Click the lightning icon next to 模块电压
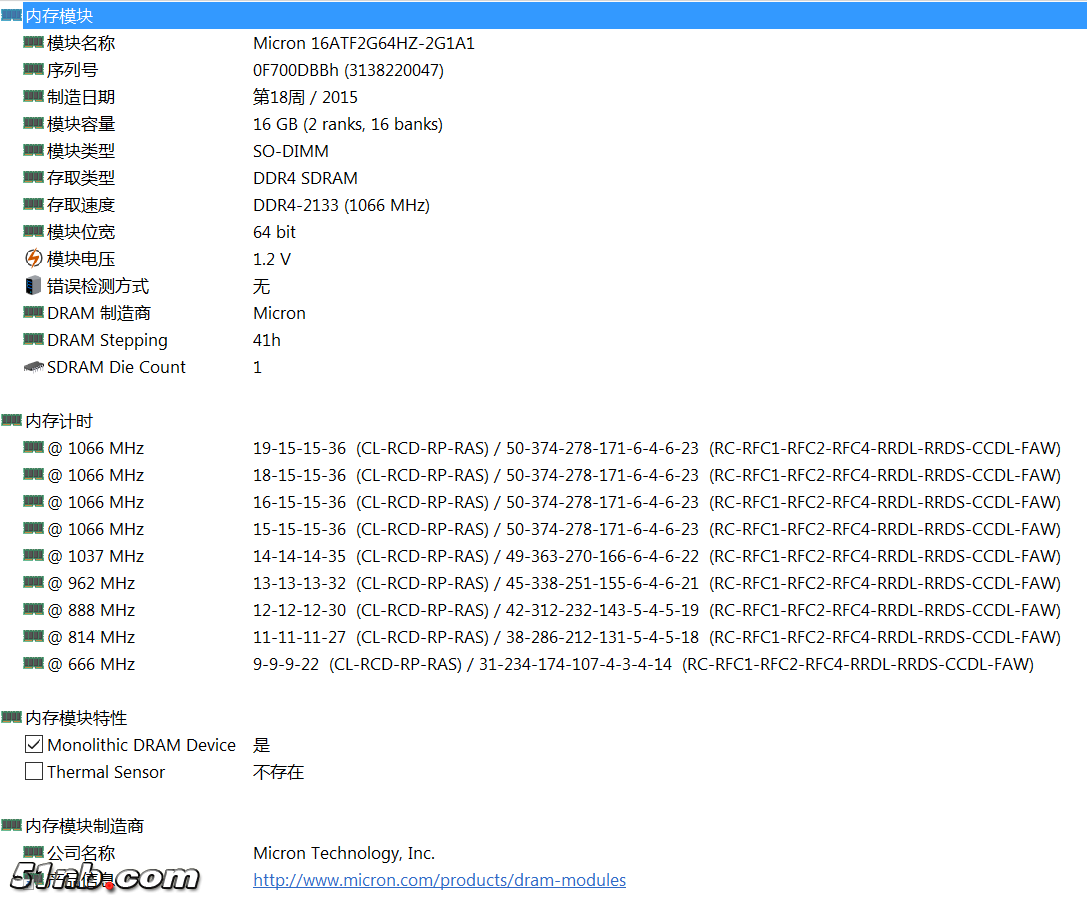Image resolution: width=1087 pixels, height=900 pixels. pyautogui.click(x=33, y=259)
